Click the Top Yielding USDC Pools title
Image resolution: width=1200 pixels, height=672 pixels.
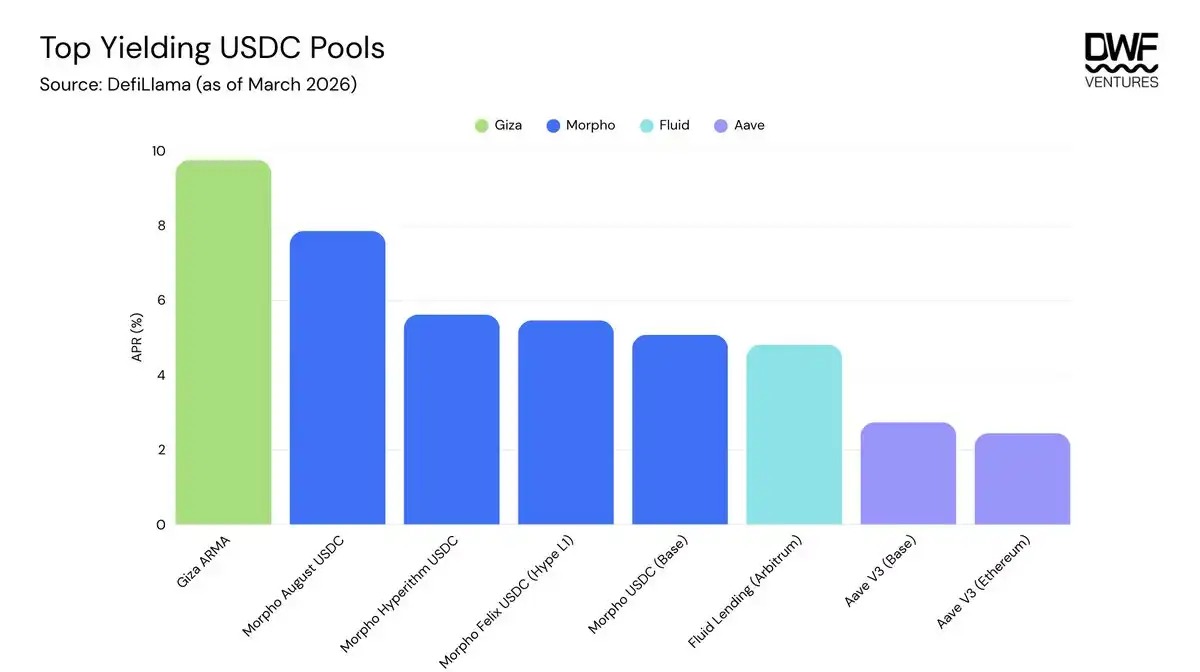point(211,48)
